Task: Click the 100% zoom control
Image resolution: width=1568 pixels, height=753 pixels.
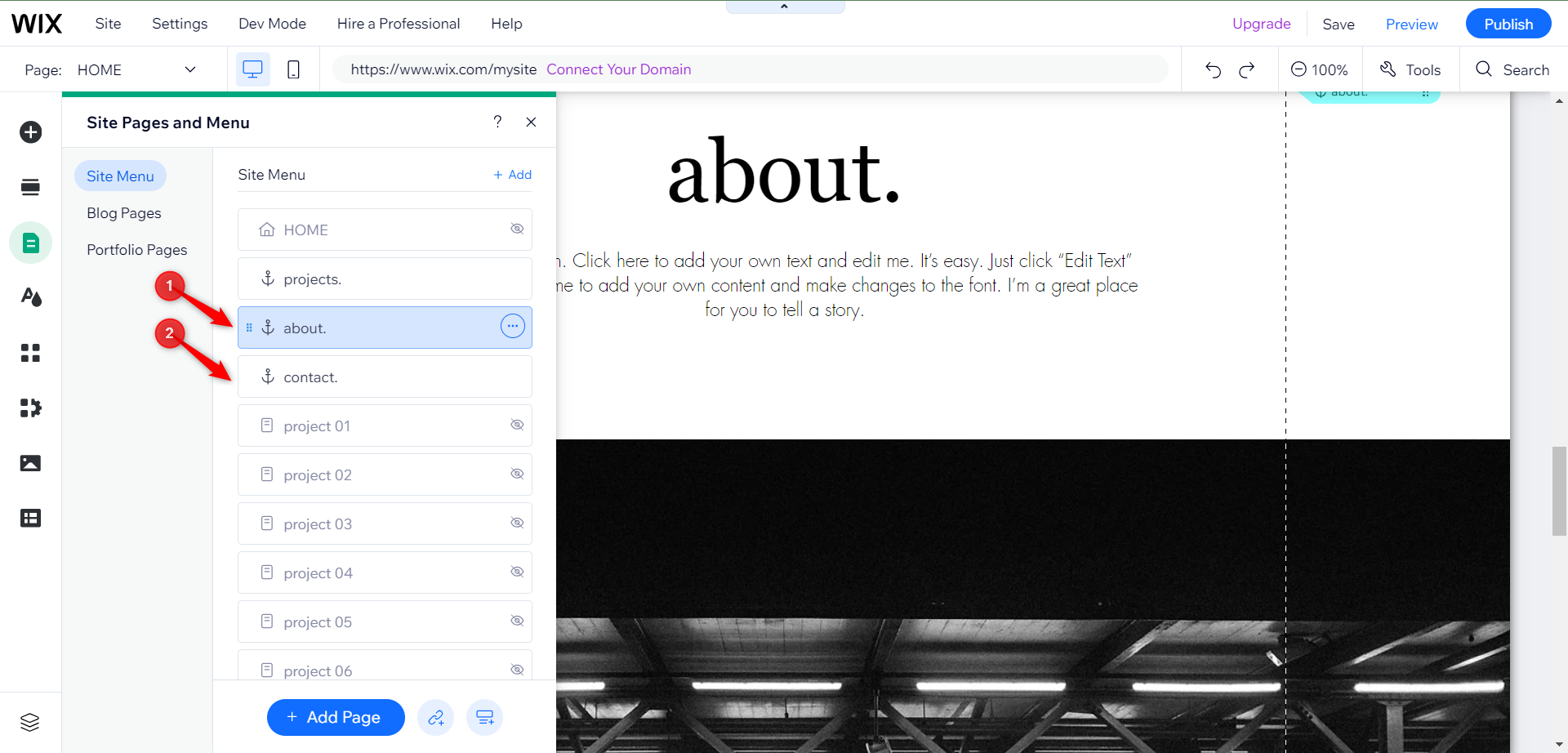Action: point(1320,69)
